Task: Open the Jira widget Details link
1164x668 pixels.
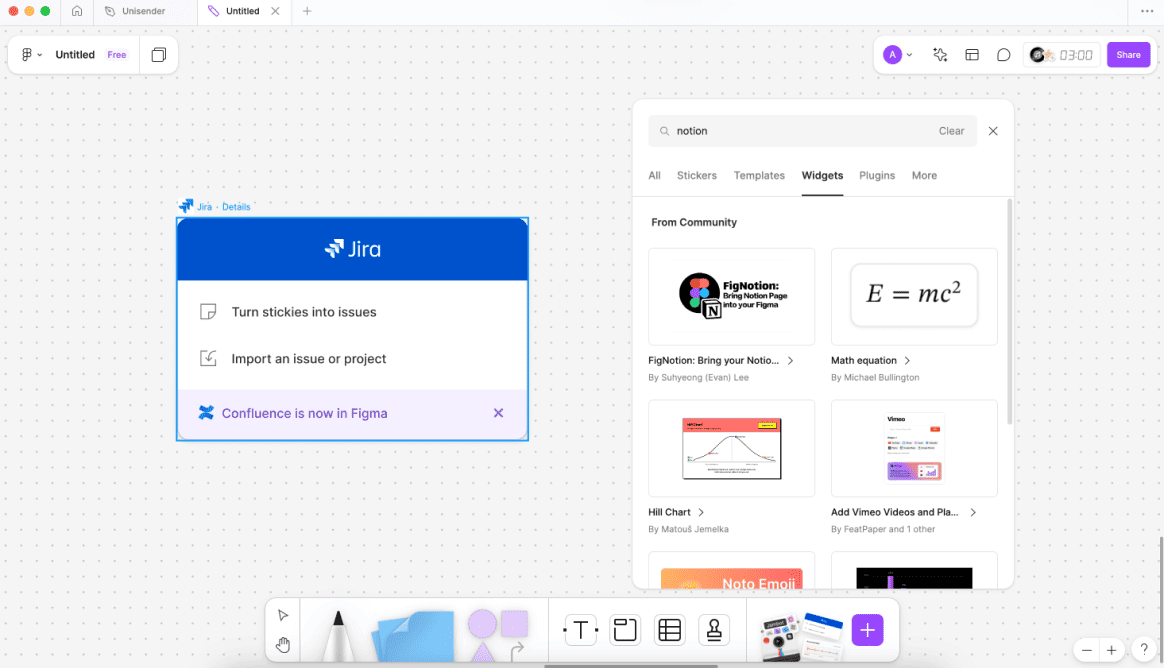Action: click(x=236, y=207)
